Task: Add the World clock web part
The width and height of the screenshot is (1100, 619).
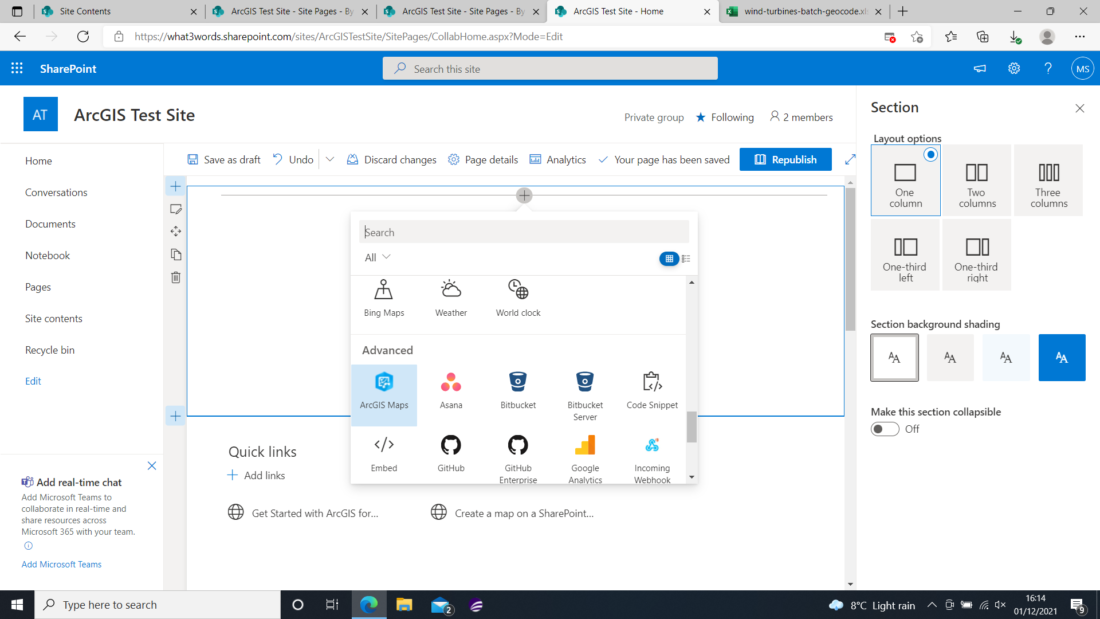Action: pos(518,299)
